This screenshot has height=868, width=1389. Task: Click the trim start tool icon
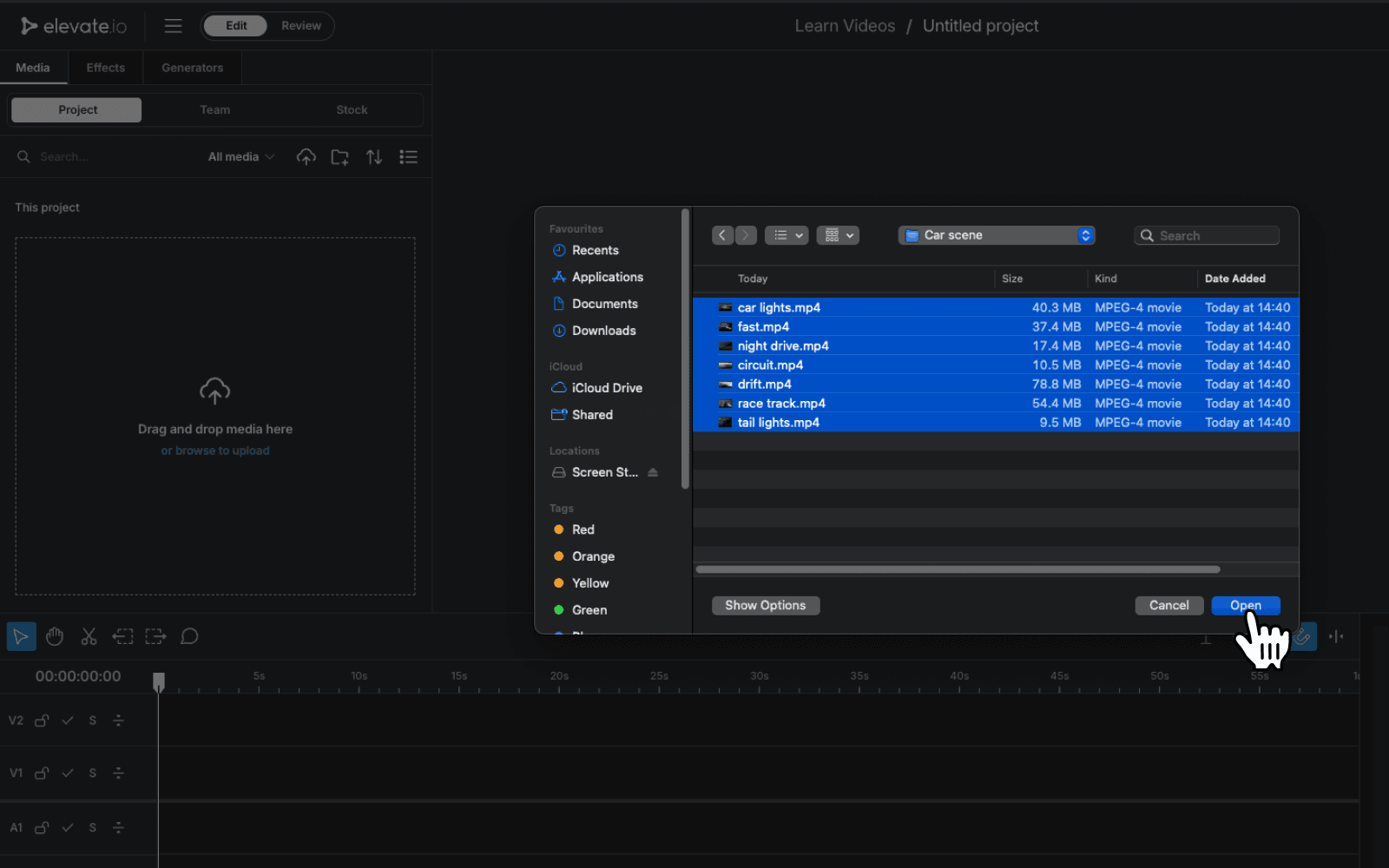[x=122, y=636]
